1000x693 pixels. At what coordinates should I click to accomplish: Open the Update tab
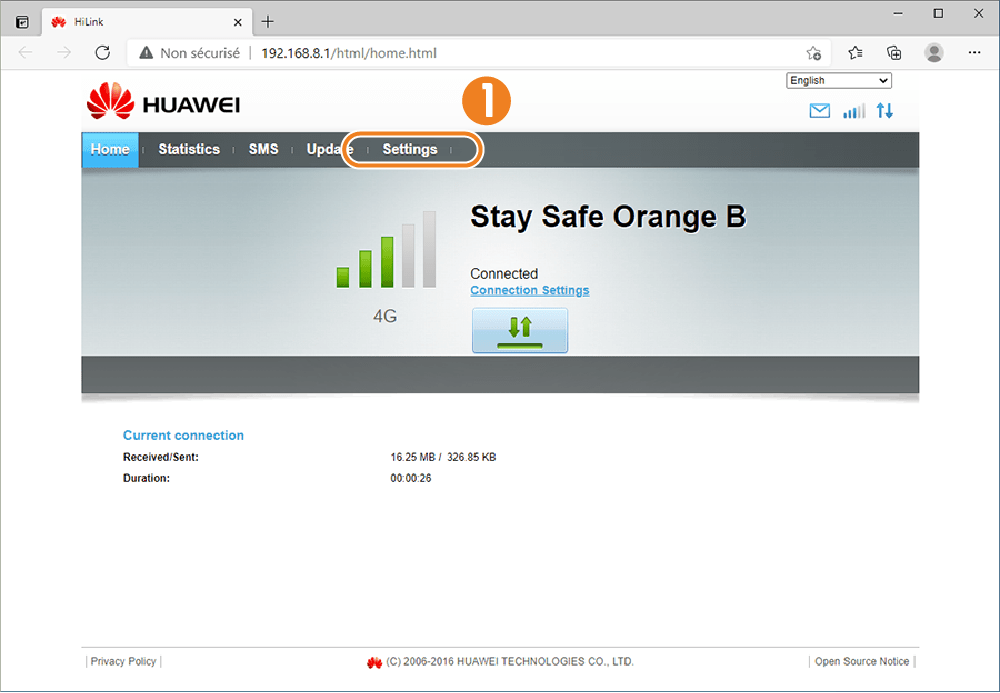tap(330, 149)
